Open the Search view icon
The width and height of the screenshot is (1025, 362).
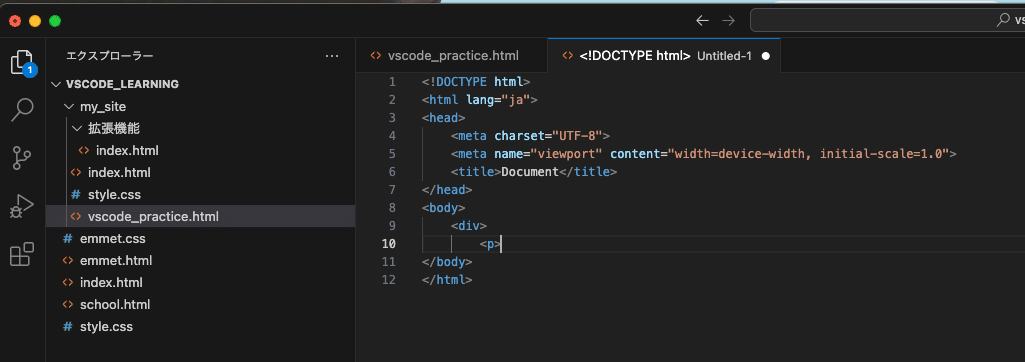pos(22,110)
